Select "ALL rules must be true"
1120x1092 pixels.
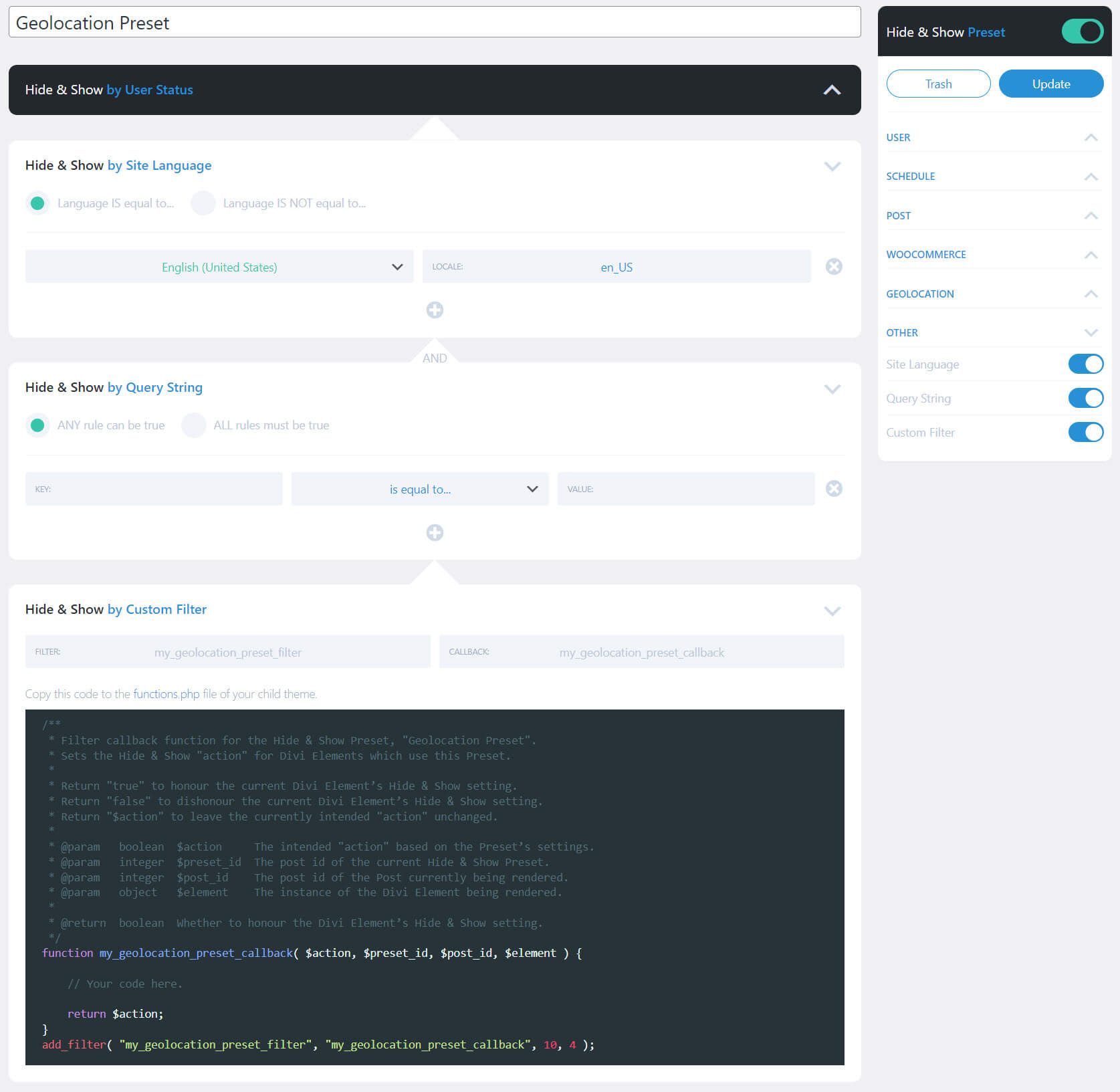pos(194,425)
